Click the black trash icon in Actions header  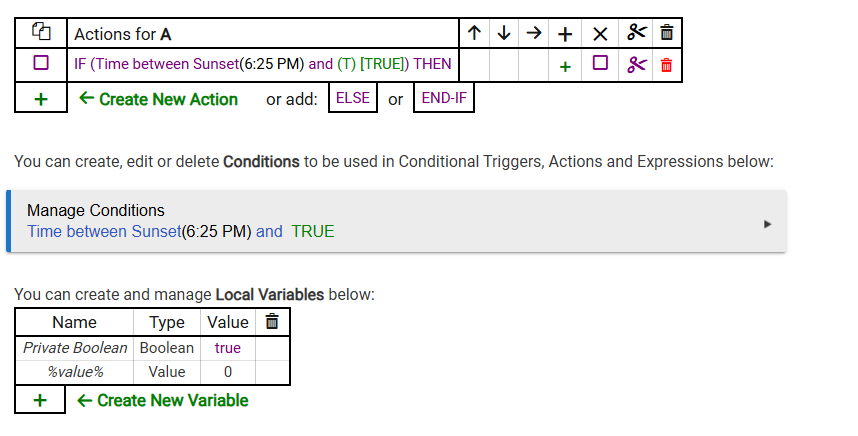tap(667, 33)
